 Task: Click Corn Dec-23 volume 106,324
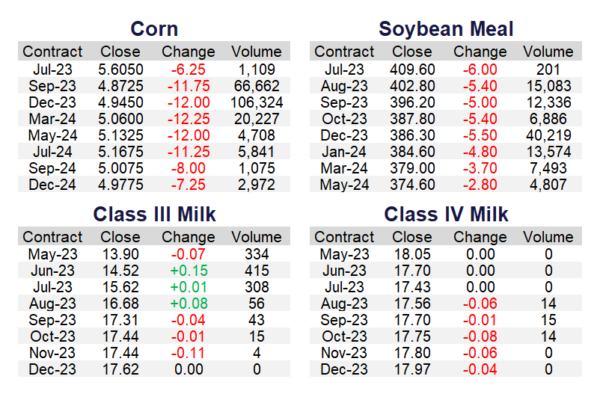click(x=257, y=103)
